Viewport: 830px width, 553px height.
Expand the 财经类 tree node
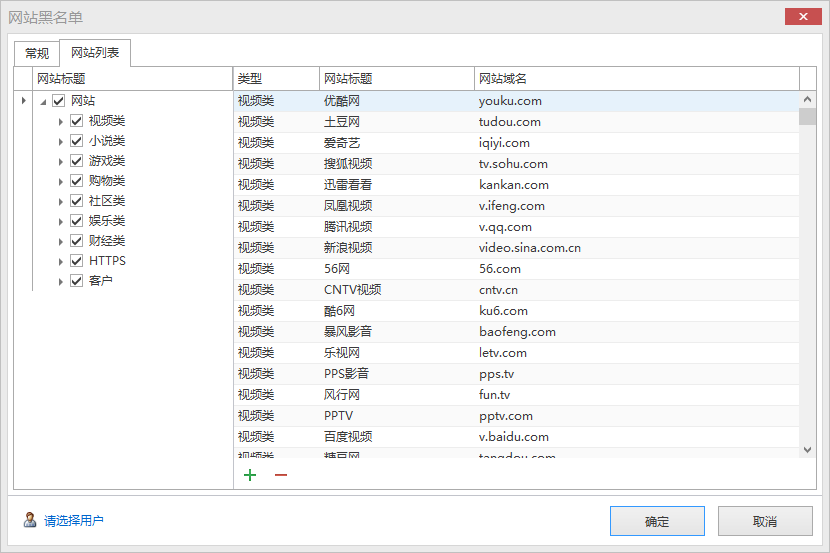tap(60, 242)
